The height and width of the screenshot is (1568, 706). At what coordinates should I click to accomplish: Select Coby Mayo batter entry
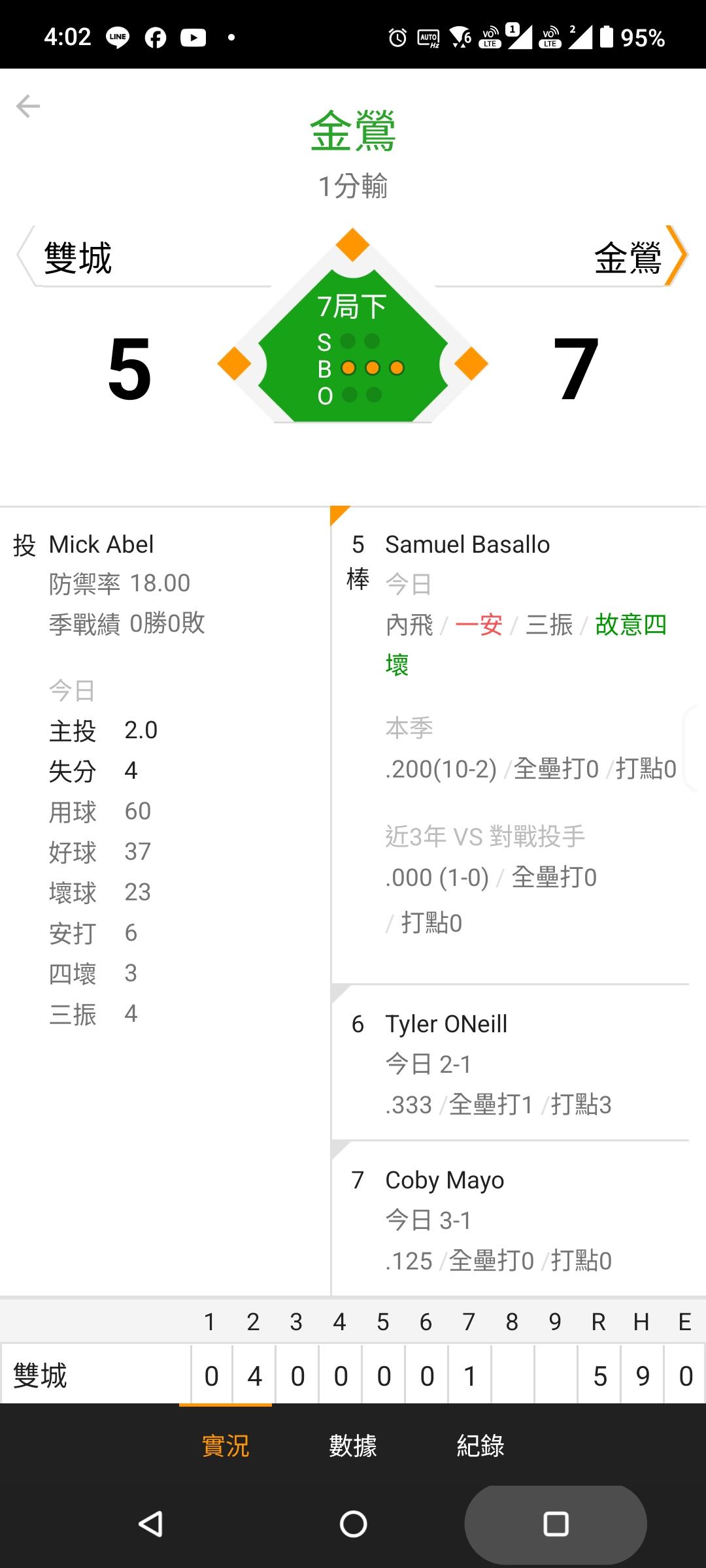point(445,1180)
